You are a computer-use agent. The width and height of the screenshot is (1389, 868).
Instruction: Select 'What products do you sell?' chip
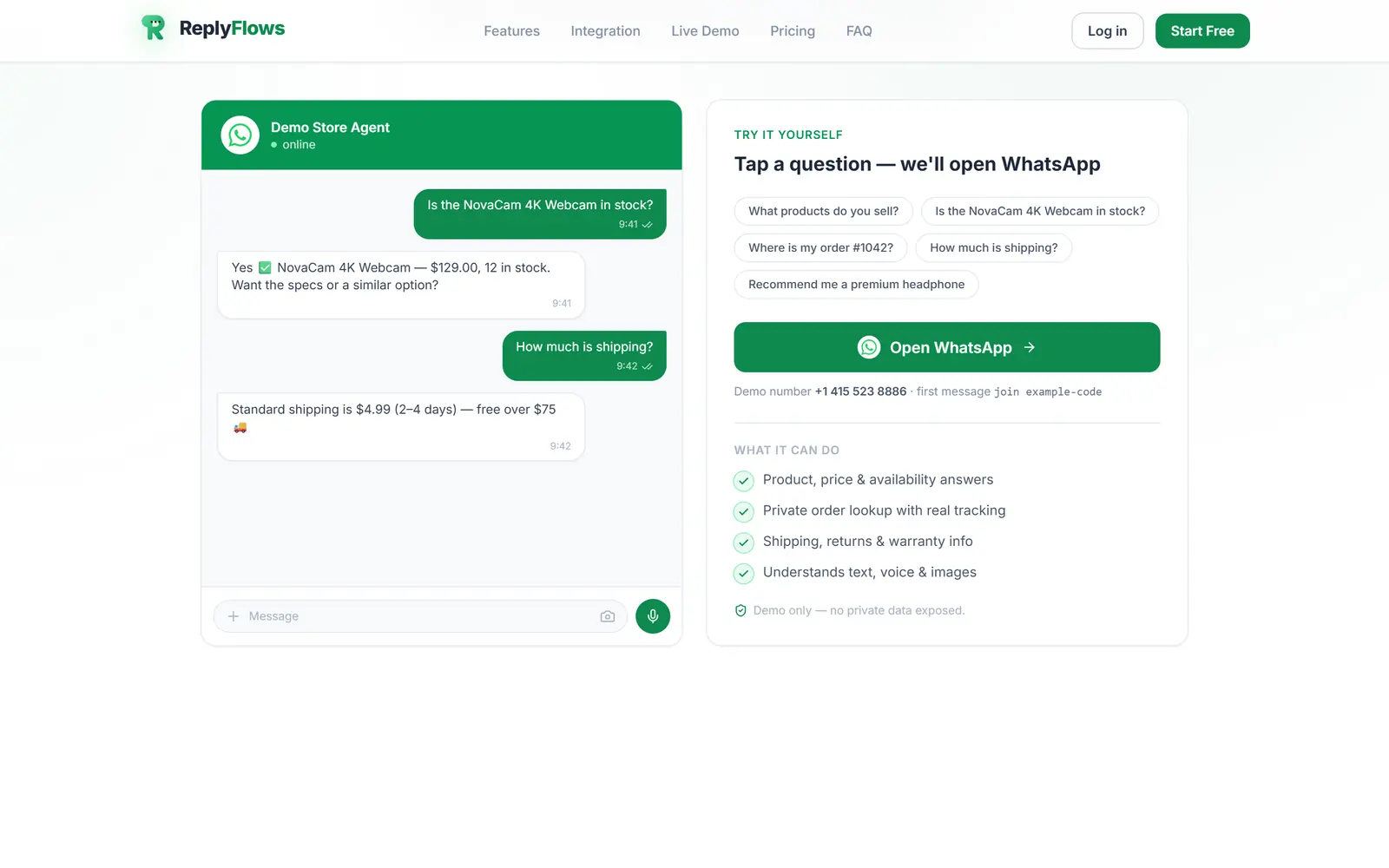tap(823, 211)
